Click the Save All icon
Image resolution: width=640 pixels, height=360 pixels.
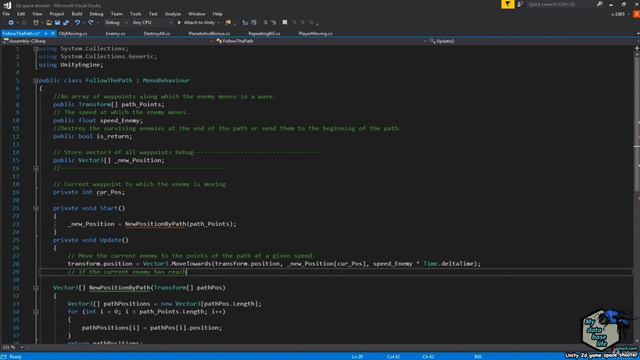66,22
